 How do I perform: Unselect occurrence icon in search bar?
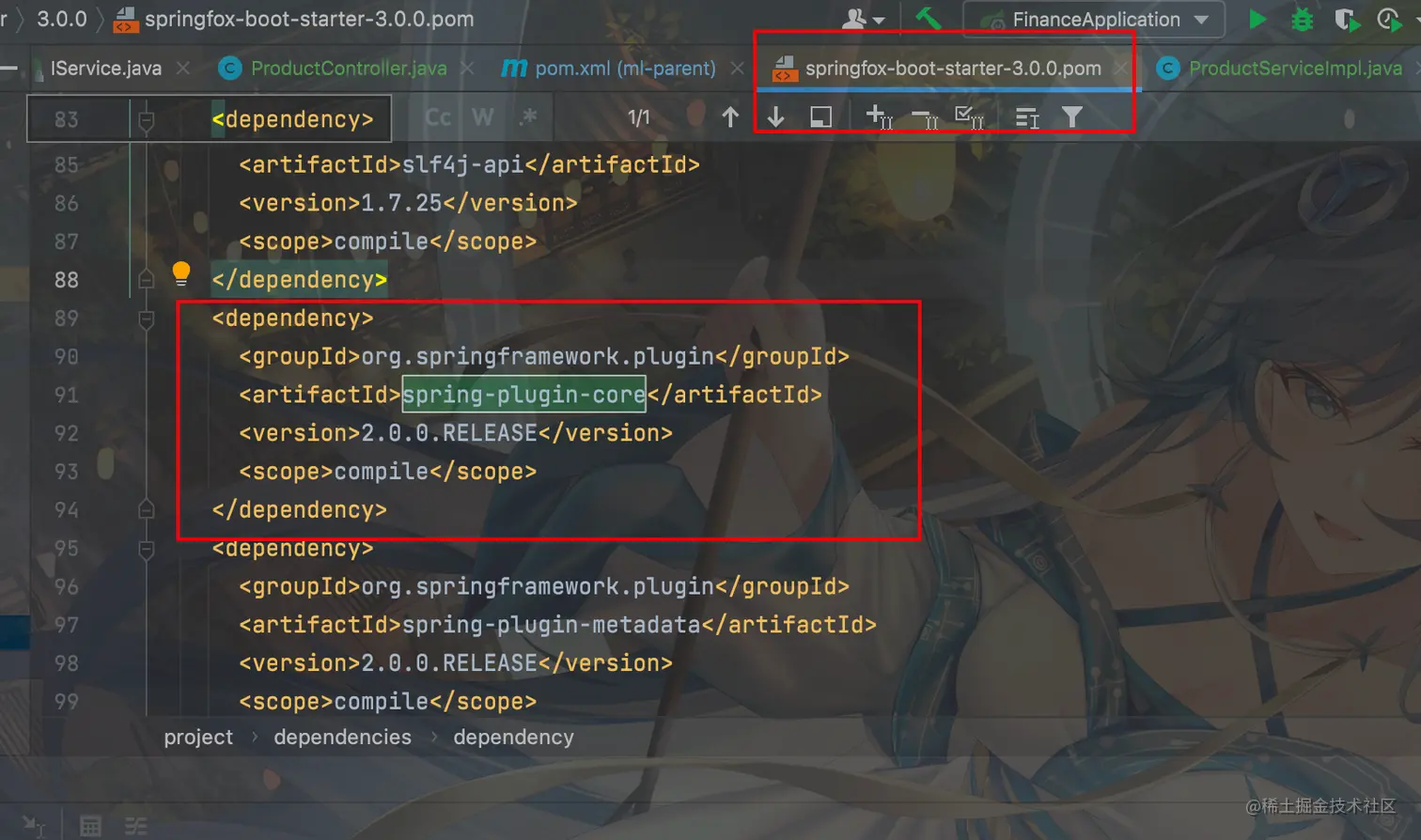[925, 118]
